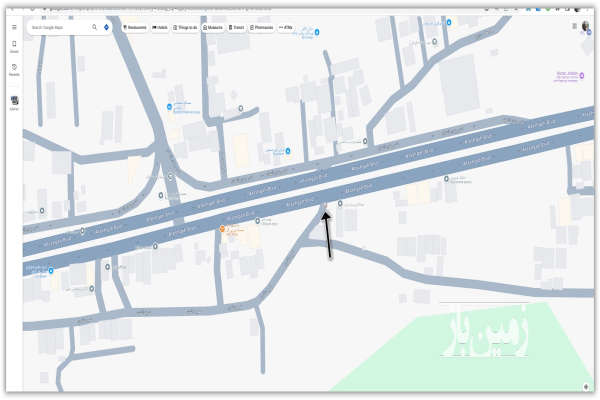600x400 pixels.
Task: Click the orange restaurant marker on the map
Action: (x=222, y=229)
